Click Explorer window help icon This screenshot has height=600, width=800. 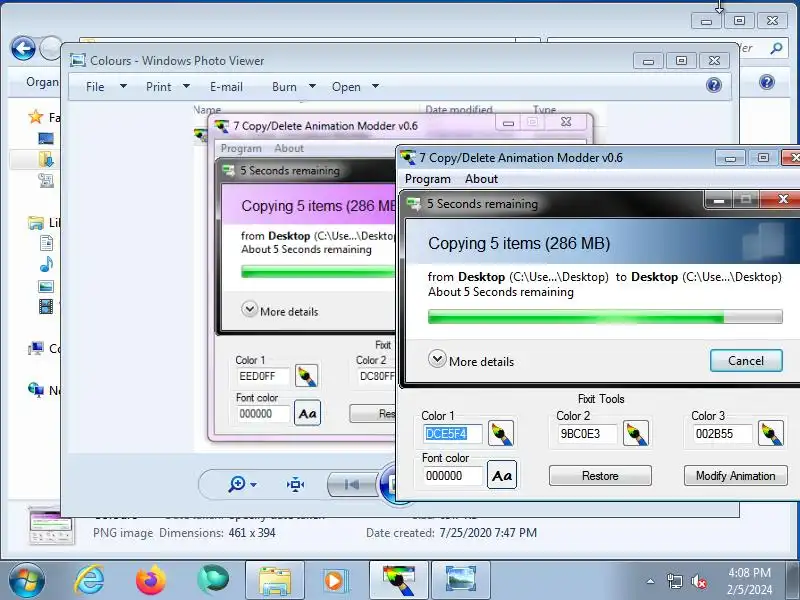tap(767, 82)
